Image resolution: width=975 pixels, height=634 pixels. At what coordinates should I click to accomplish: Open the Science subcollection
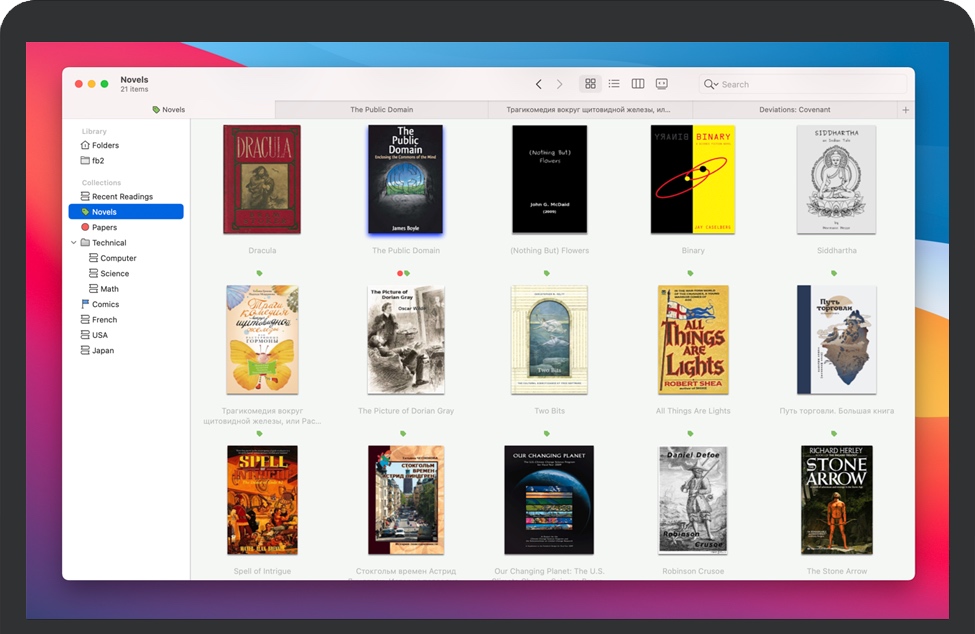pyautogui.click(x=114, y=273)
